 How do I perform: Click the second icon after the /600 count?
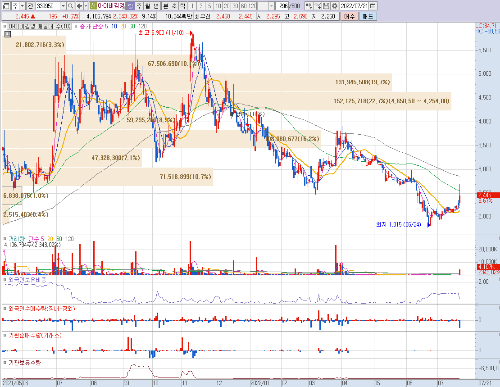[x=318, y=6]
